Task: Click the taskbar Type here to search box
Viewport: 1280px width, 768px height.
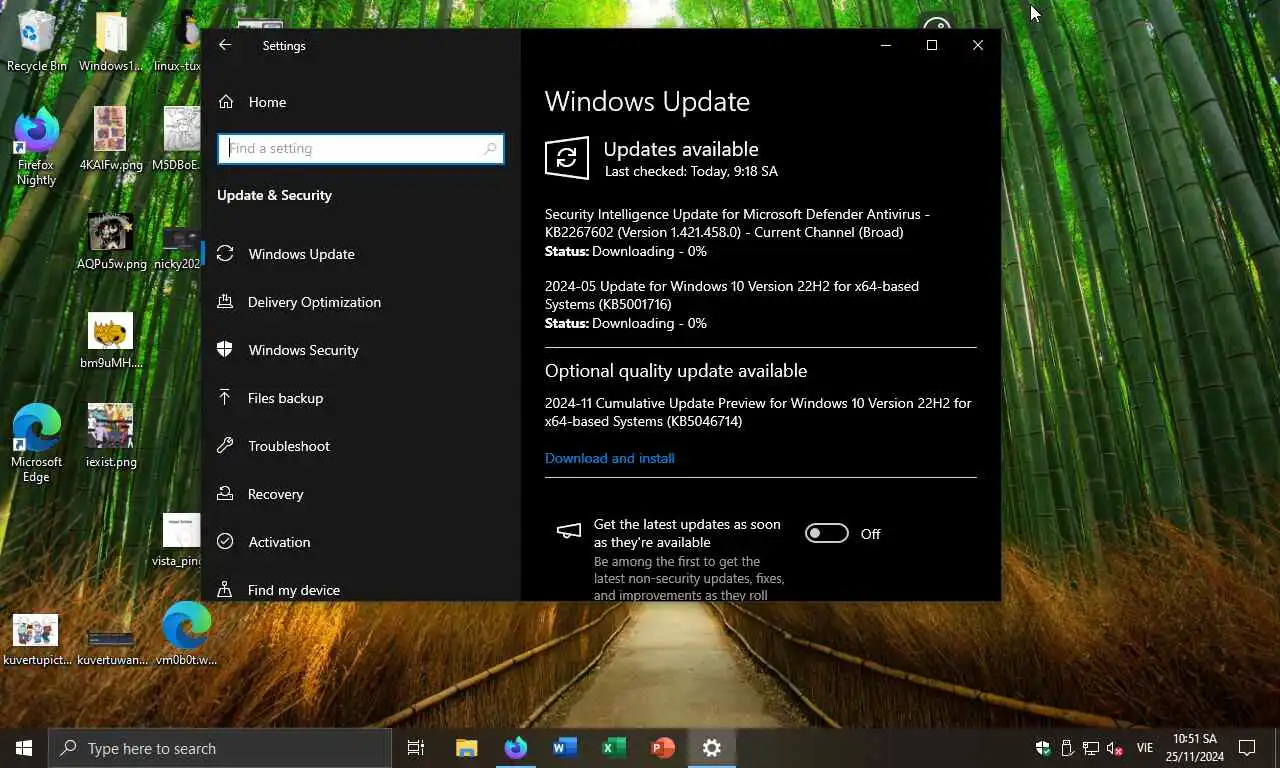Action: coord(220,748)
